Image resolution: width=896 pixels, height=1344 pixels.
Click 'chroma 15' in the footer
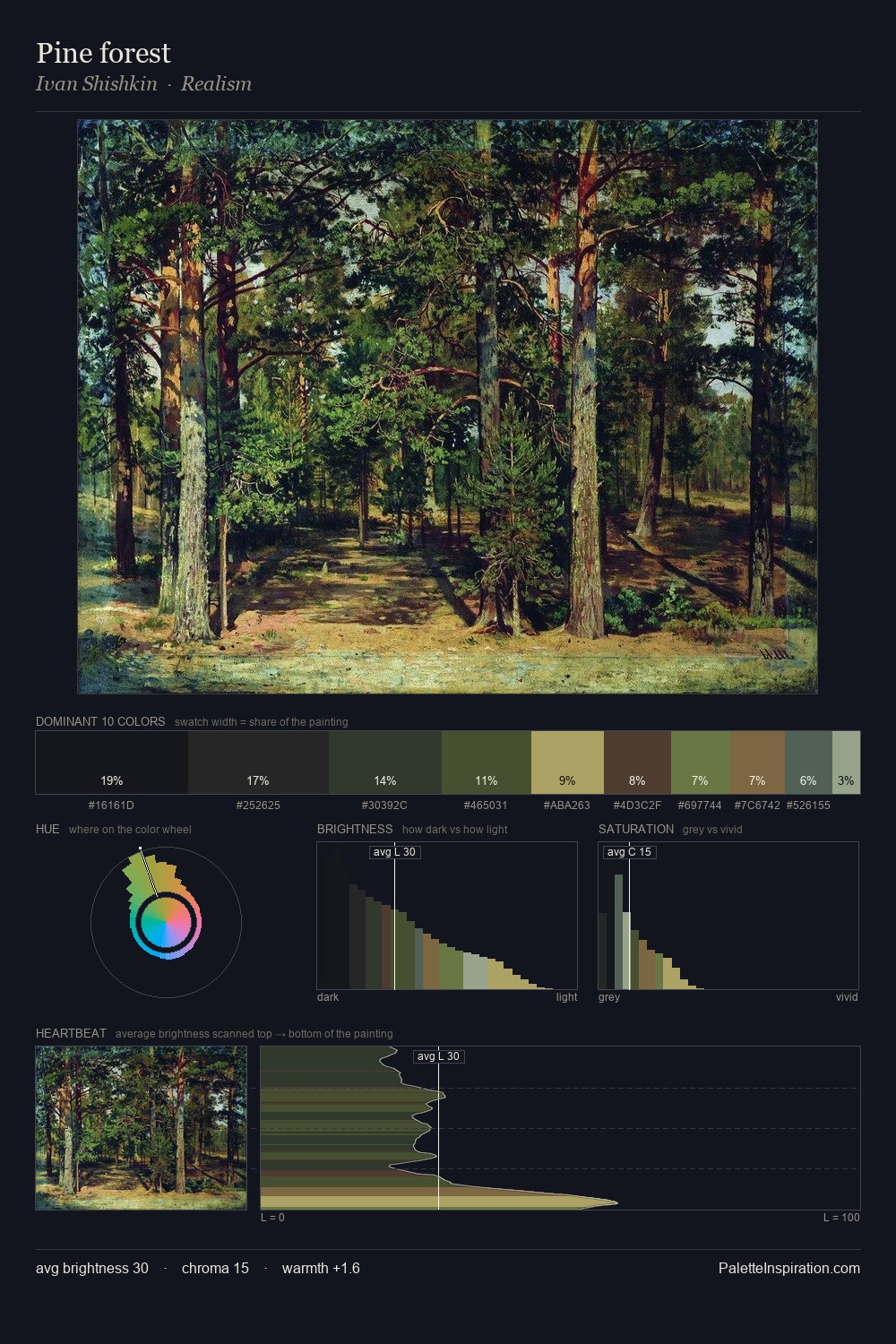tap(215, 1268)
